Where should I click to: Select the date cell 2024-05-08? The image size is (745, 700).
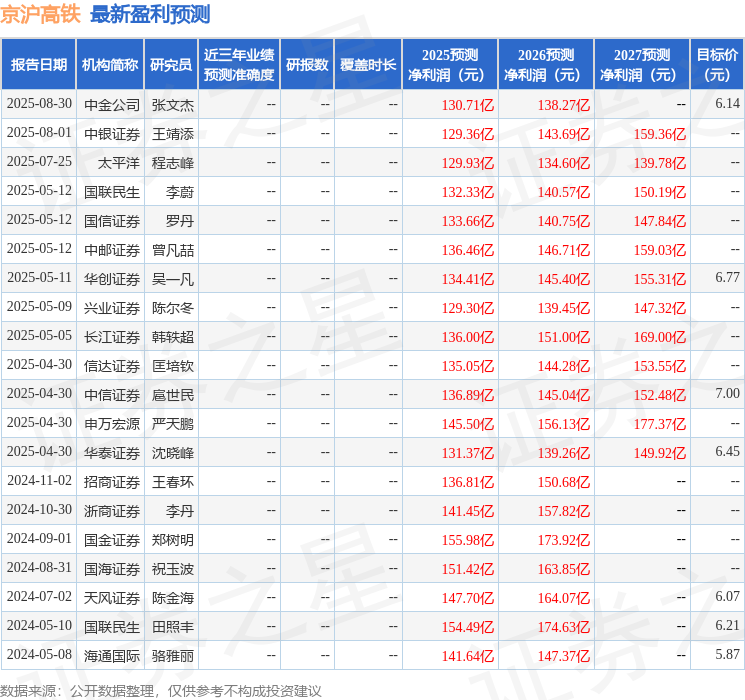[x=39, y=654]
